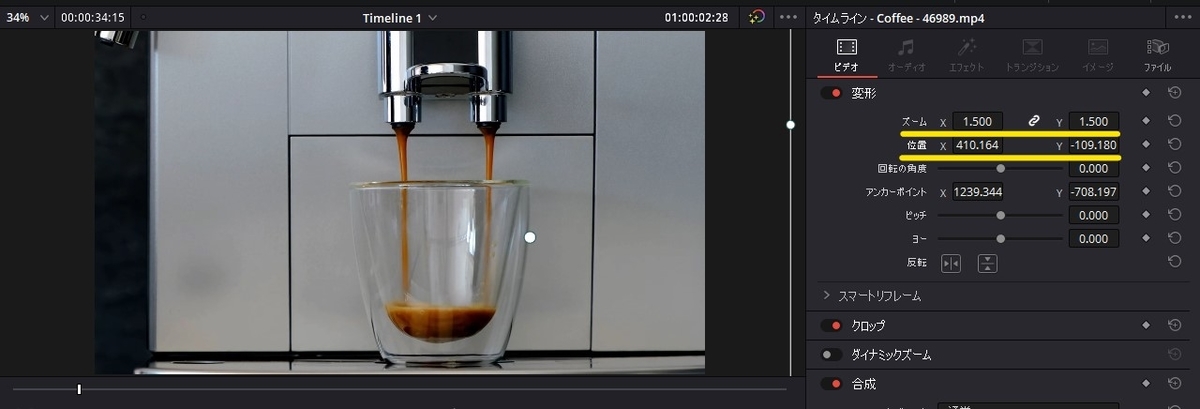
Task: Reset the 位置 values
Action: [1175, 145]
